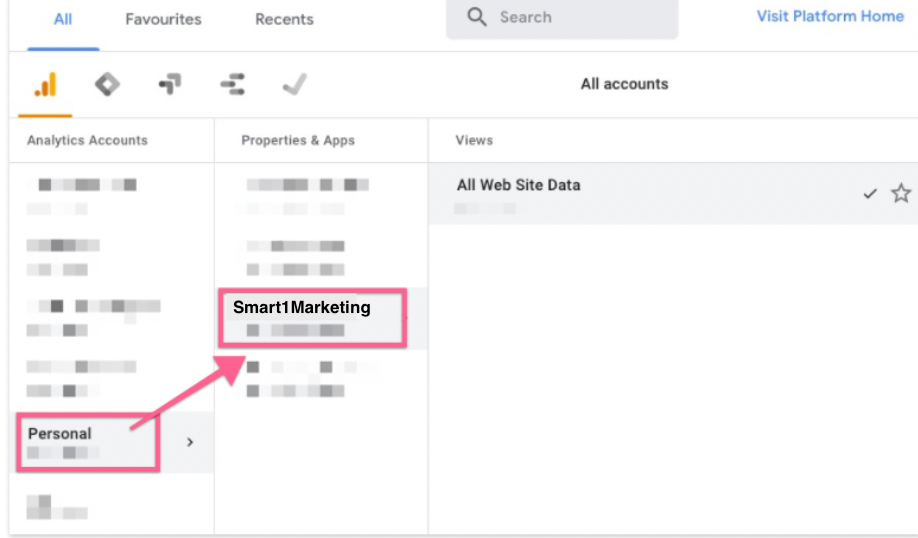Click the checkmark on All Web Site Data
This screenshot has width=918, height=538.
pos(870,194)
